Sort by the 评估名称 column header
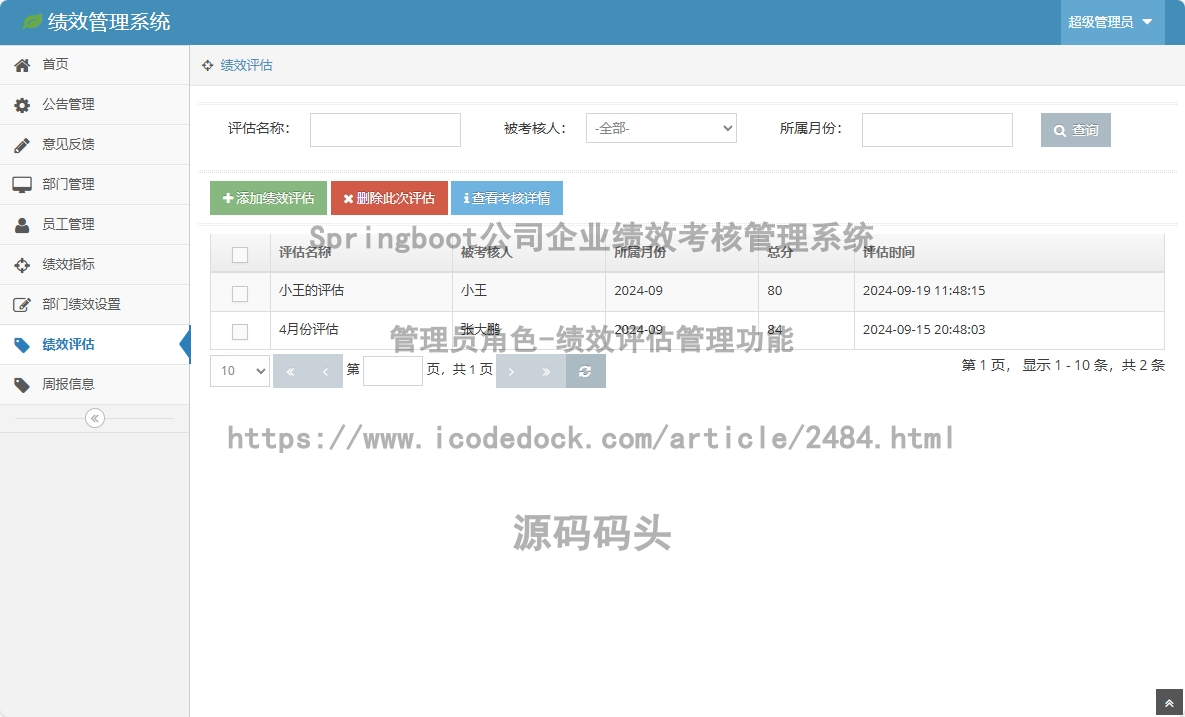The height and width of the screenshot is (717, 1185). (x=361, y=253)
